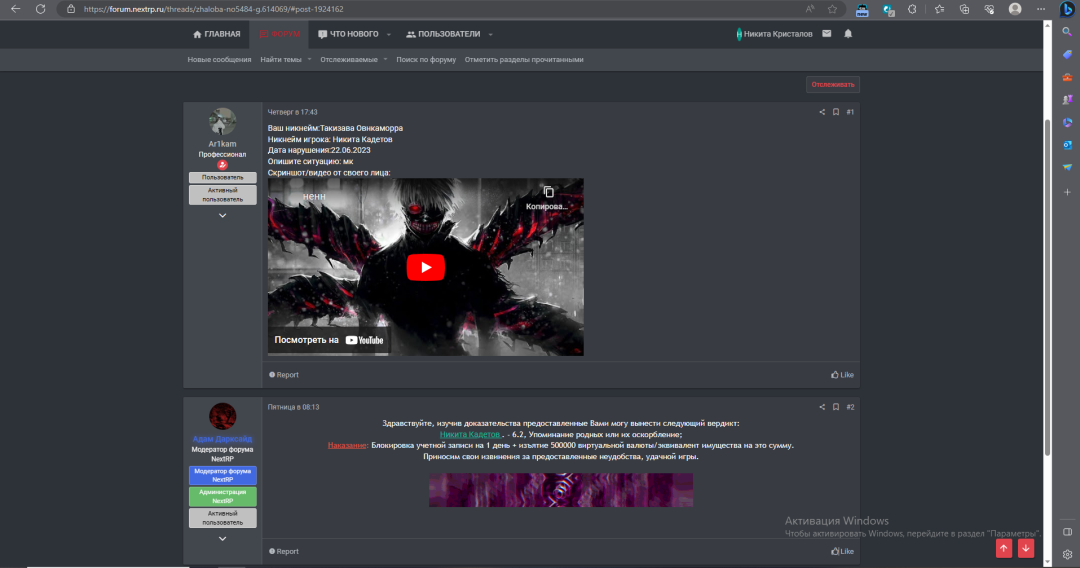This screenshot has height=568, width=1080.
Task: Like post #1
Action: (842, 375)
